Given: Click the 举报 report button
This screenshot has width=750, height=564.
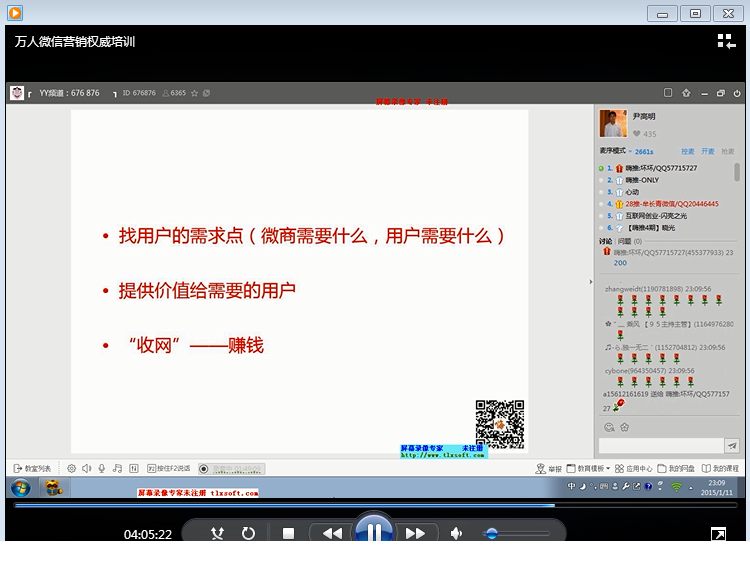Looking at the screenshot, I should click(548, 469).
